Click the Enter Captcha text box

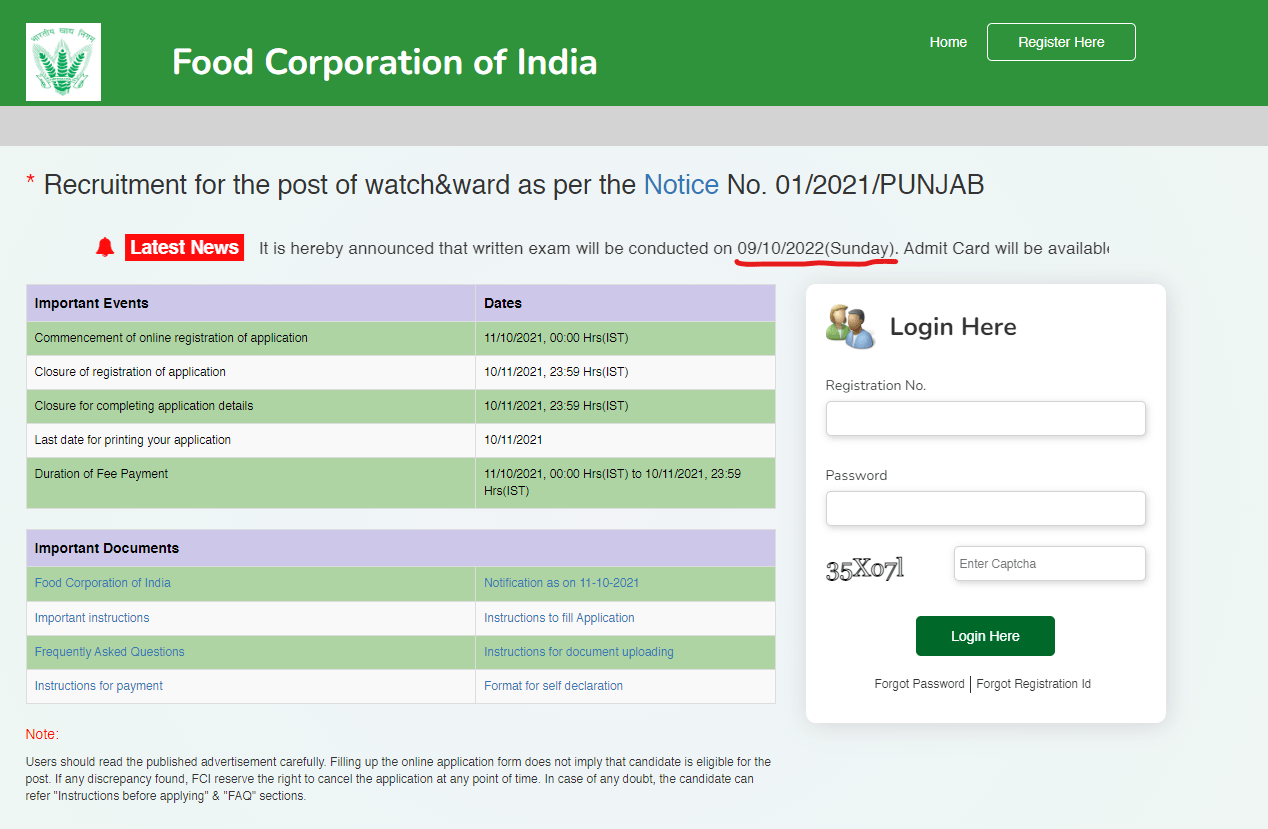[1049, 563]
